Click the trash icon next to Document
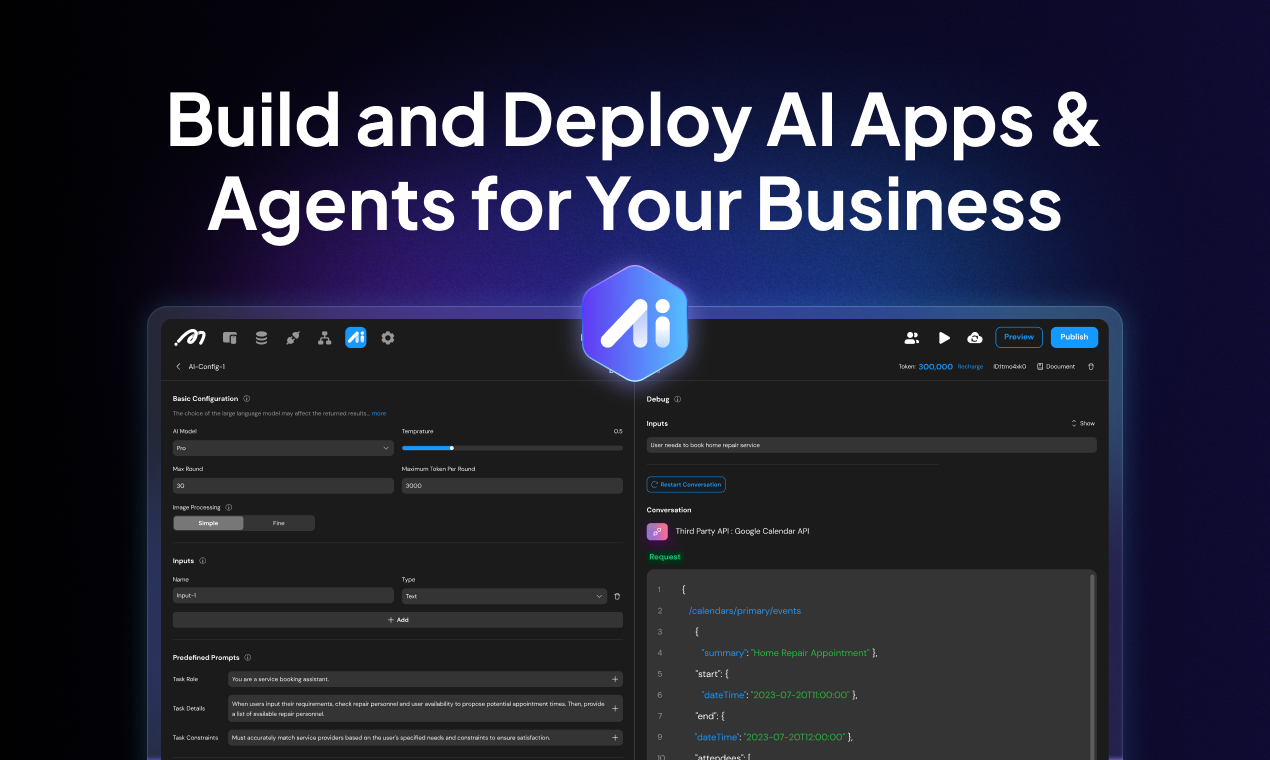Image resolution: width=1270 pixels, height=760 pixels. tap(1091, 367)
